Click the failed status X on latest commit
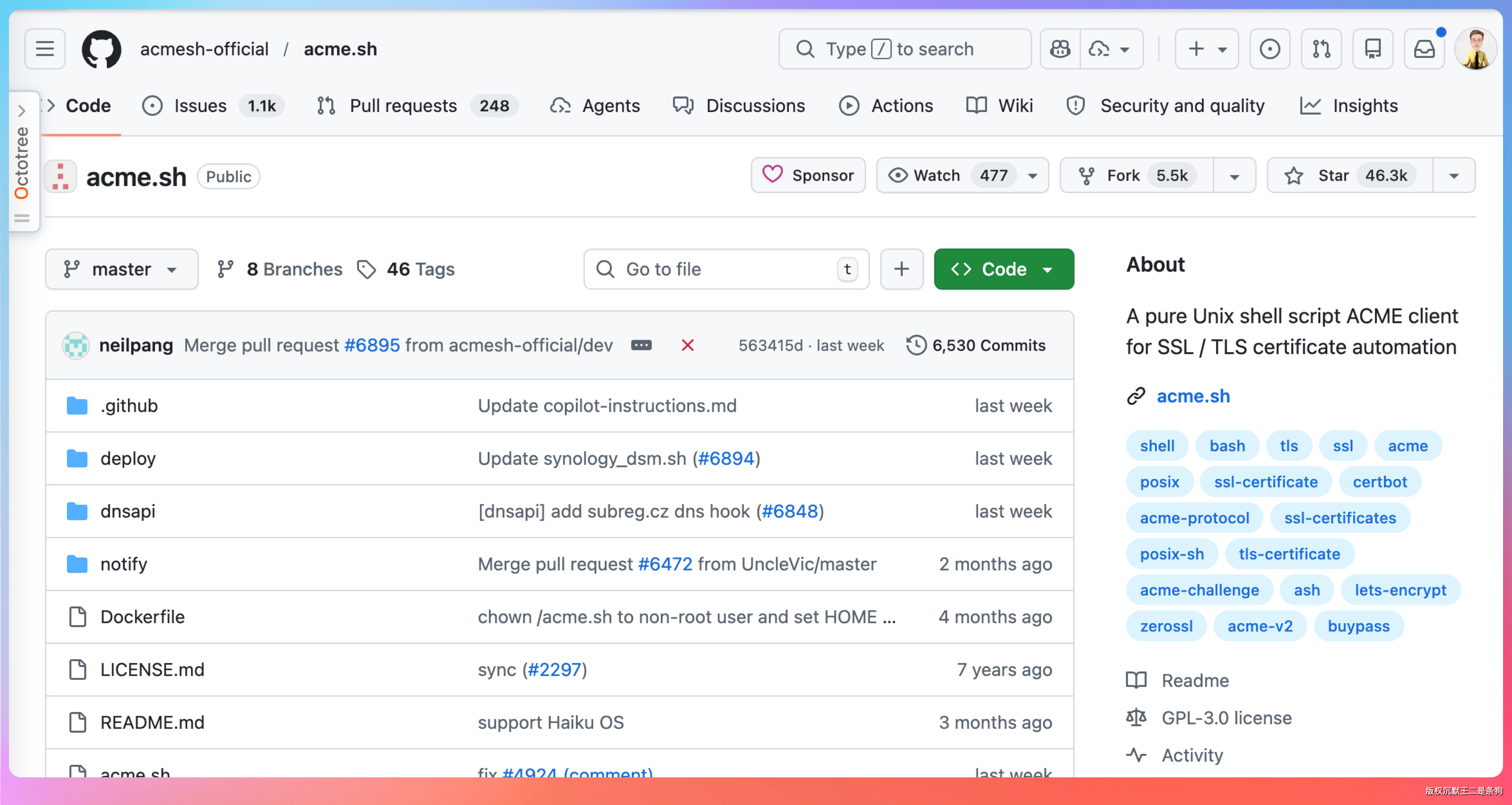This screenshot has width=1512, height=805. click(687, 345)
